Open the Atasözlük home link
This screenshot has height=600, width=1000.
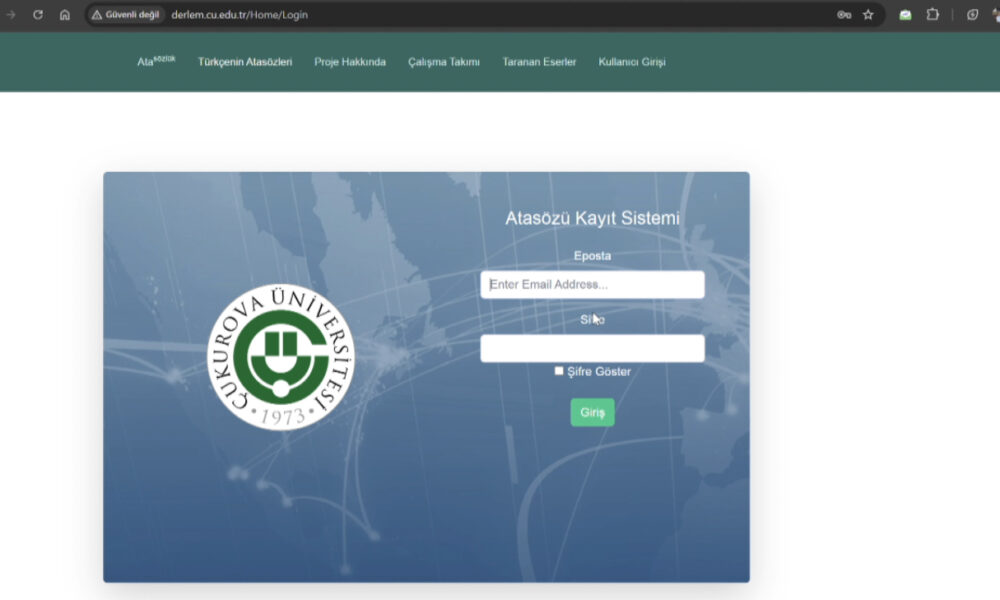[156, 62]
